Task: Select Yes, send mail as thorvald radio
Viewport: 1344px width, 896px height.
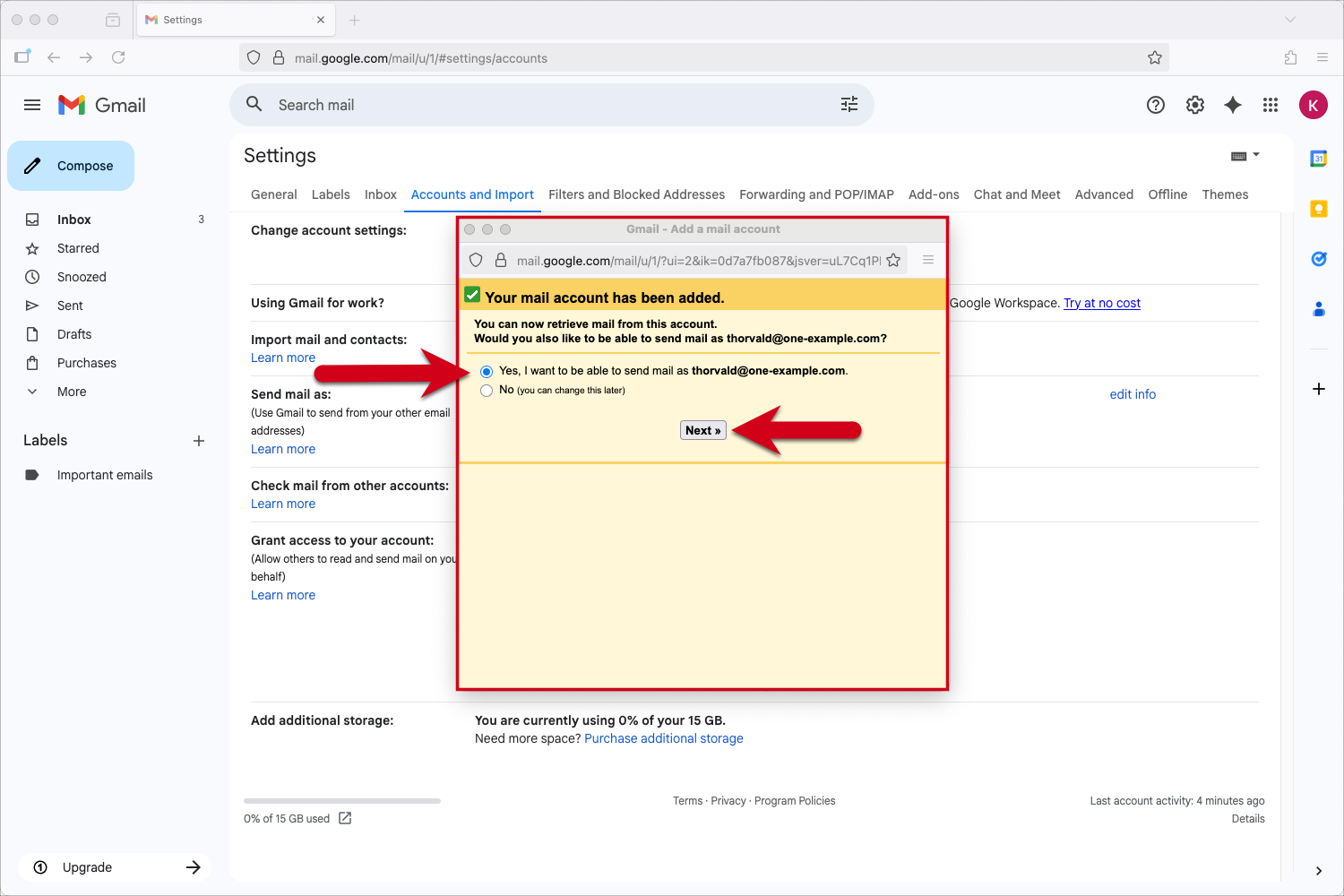Action: [487, 371]
